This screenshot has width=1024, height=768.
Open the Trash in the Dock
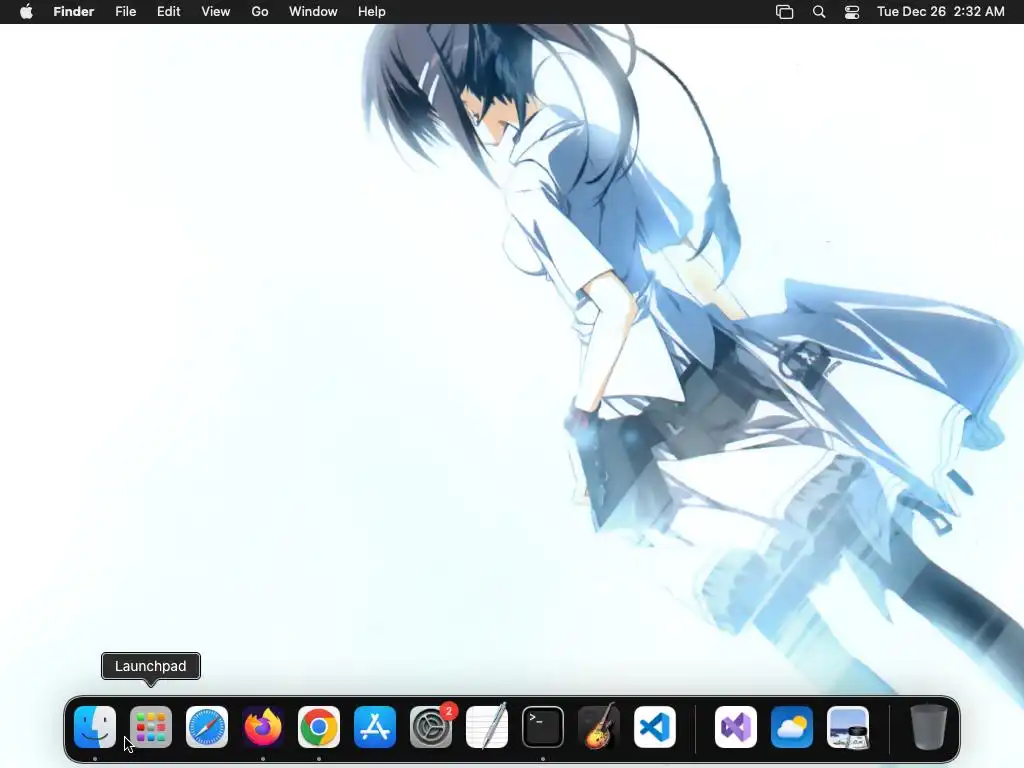(929, 727)
